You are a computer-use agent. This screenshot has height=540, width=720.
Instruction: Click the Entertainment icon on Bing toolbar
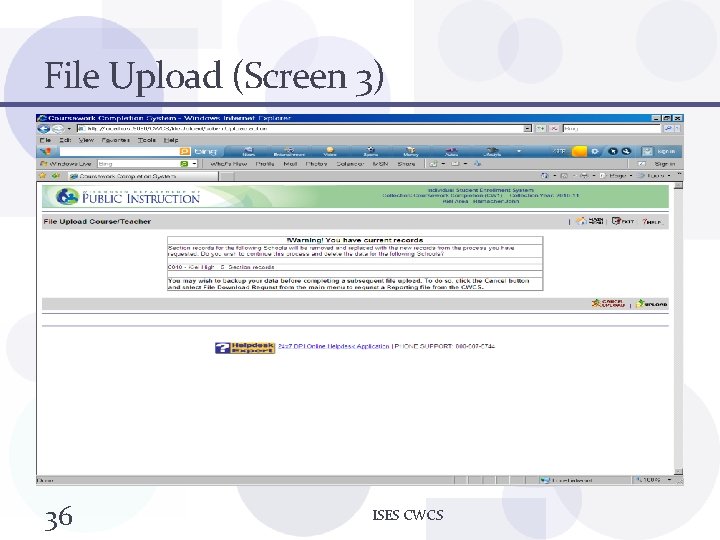click(x=289, y=152)
